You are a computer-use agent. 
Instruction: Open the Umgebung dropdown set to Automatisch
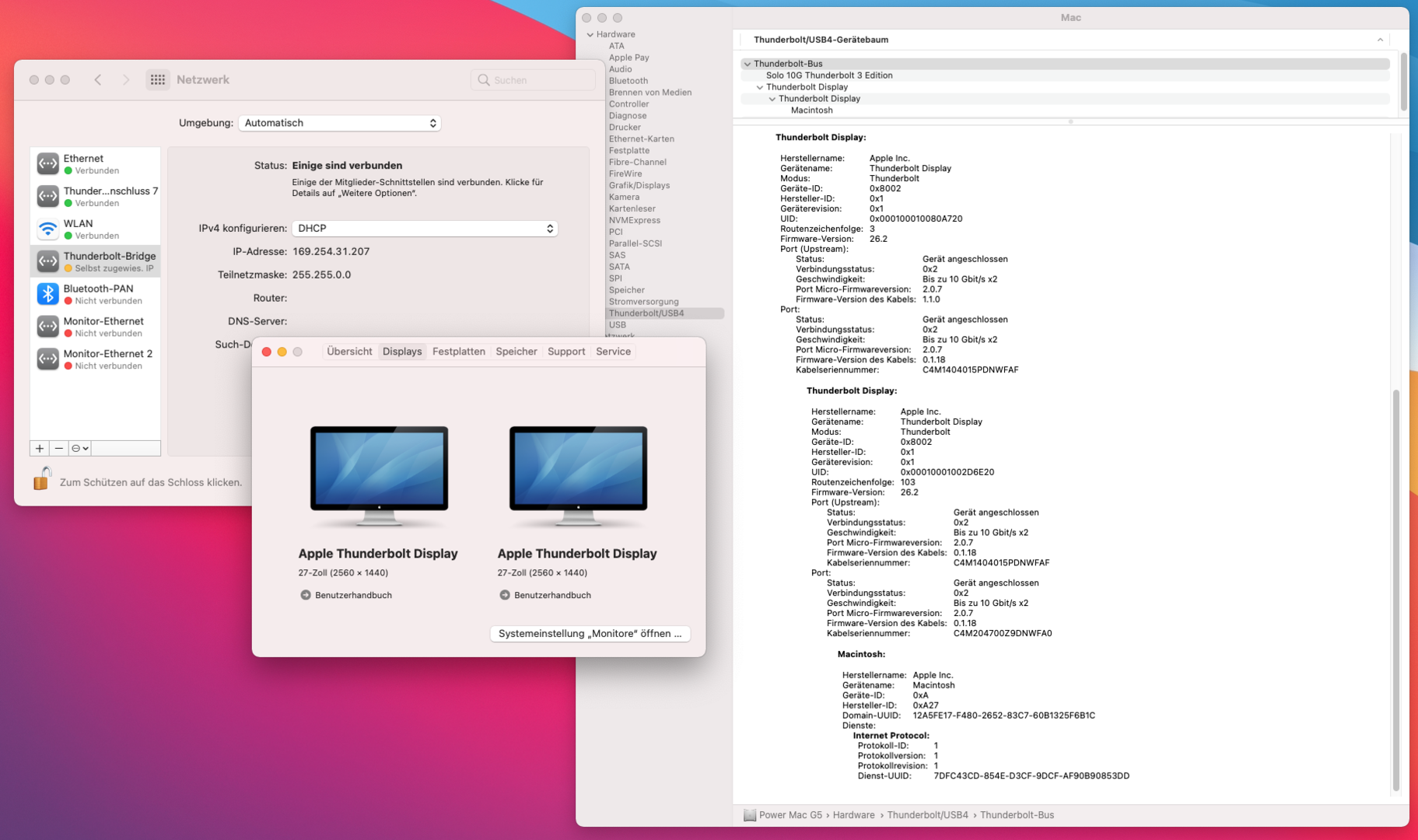point(340,123)
